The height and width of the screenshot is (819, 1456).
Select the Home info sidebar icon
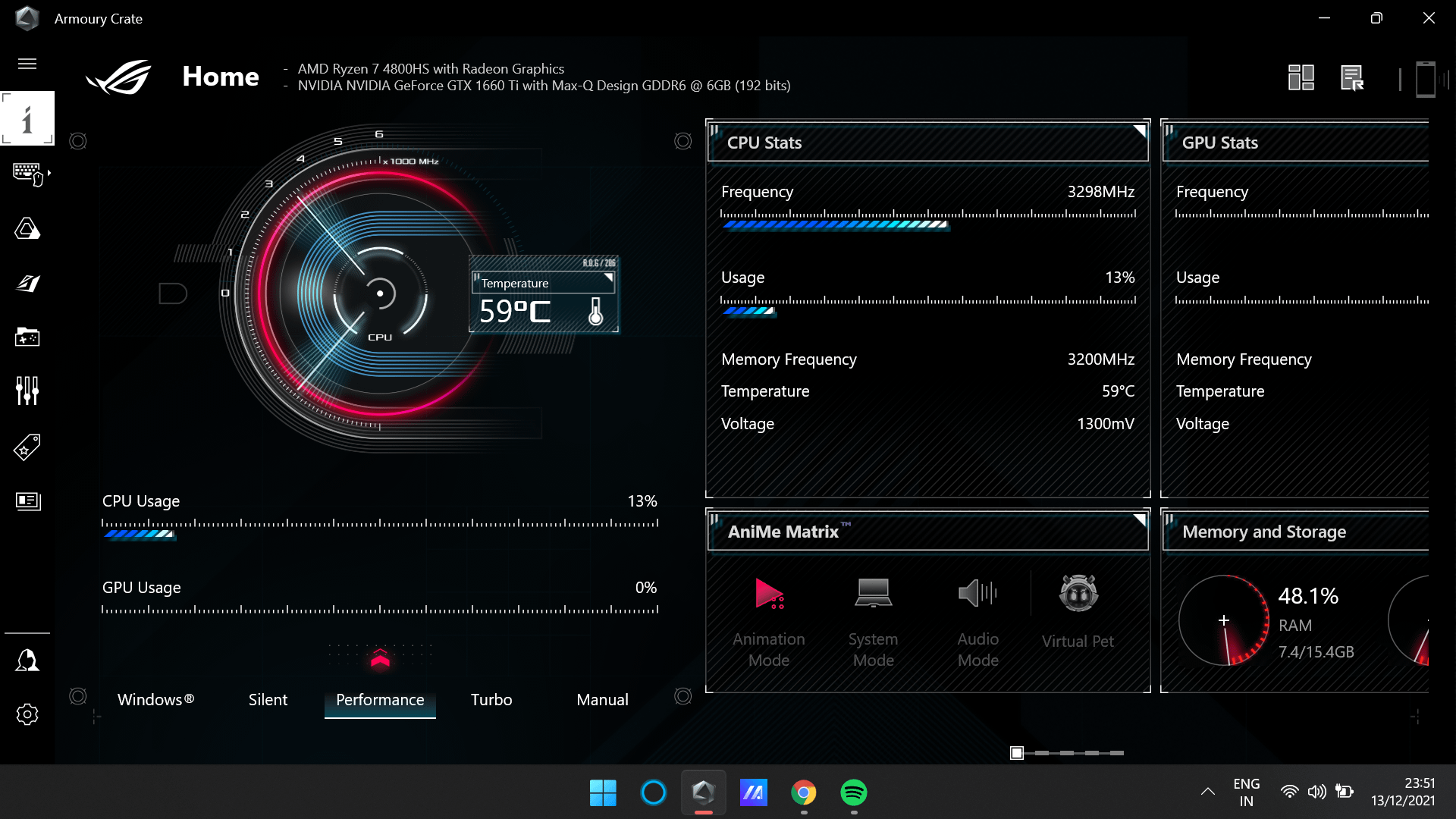[27, 118]
